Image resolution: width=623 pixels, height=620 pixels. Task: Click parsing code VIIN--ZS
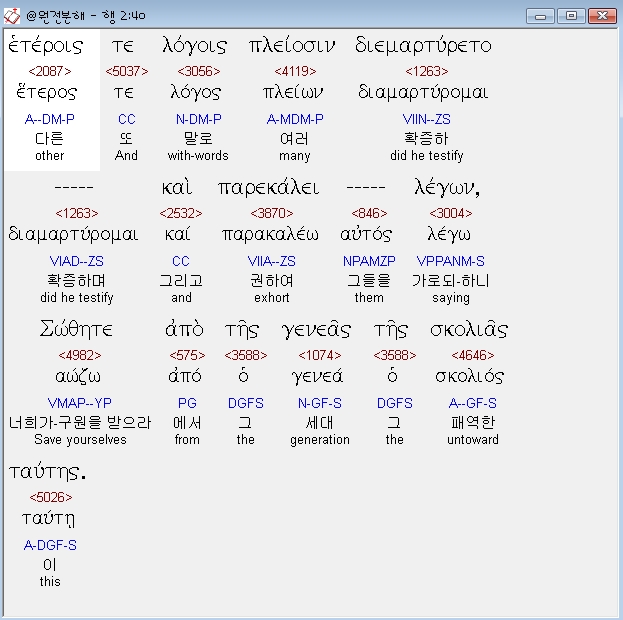coord(427,119)
